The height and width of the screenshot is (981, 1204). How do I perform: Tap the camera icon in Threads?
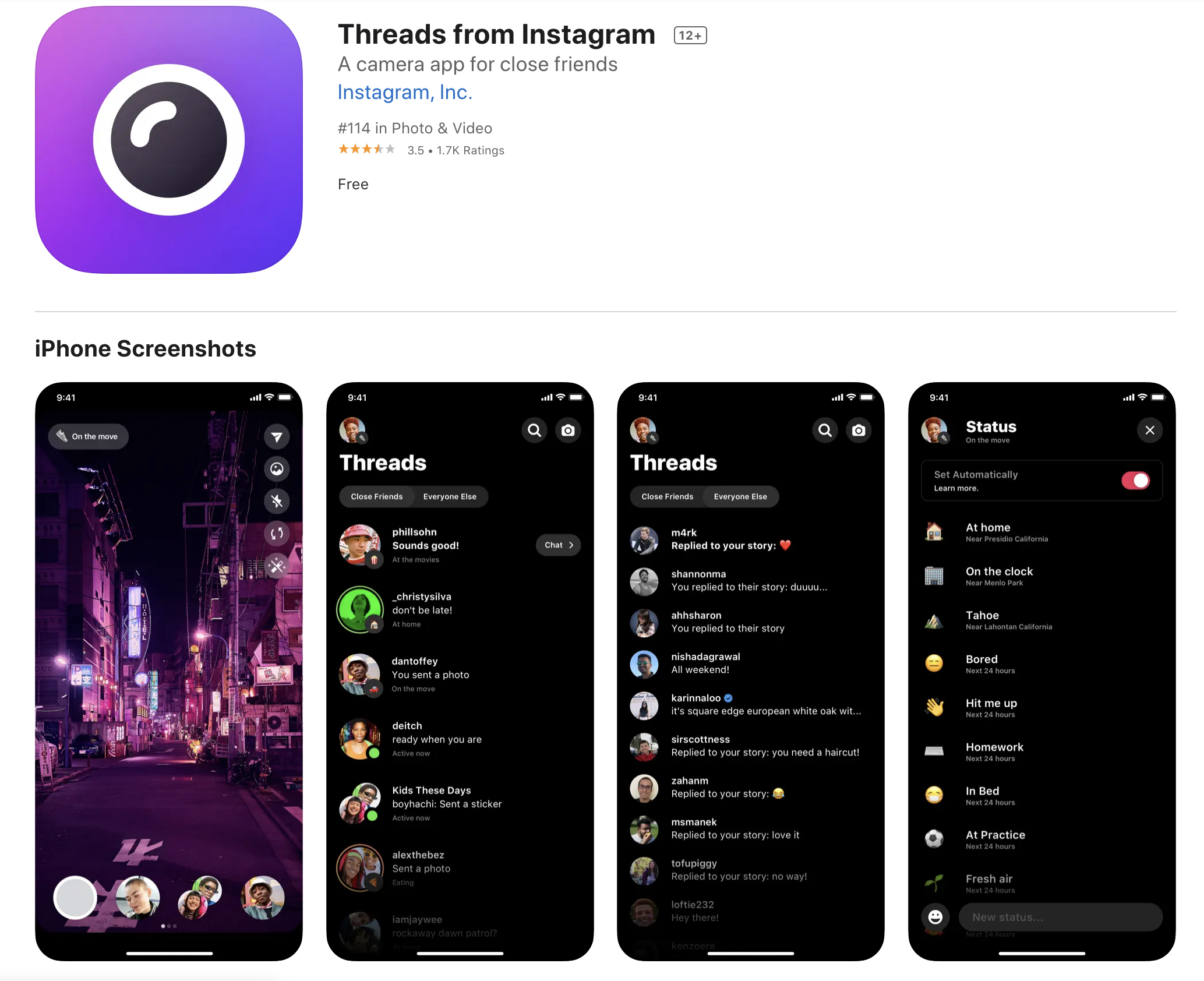coord(566,431)
